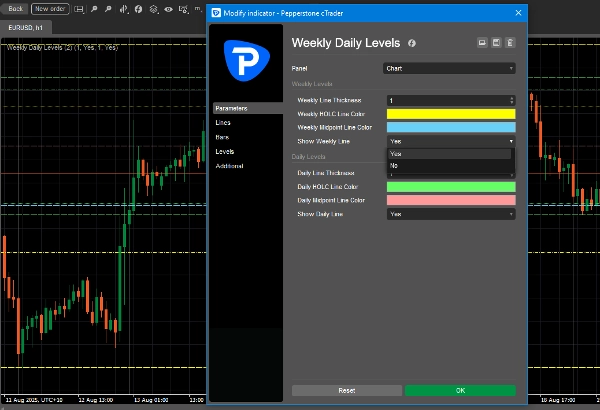Open the Show Daily Line dropdown
Image resolution: width=600 pixels, height=410 pixels.
point(451,214)
